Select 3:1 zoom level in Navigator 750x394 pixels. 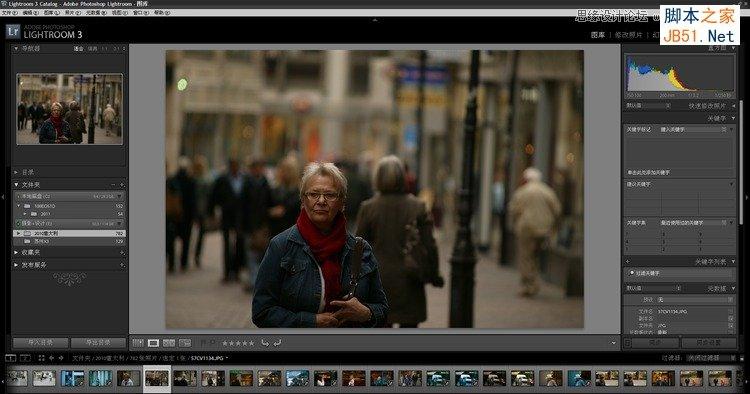tap(116, 49)
